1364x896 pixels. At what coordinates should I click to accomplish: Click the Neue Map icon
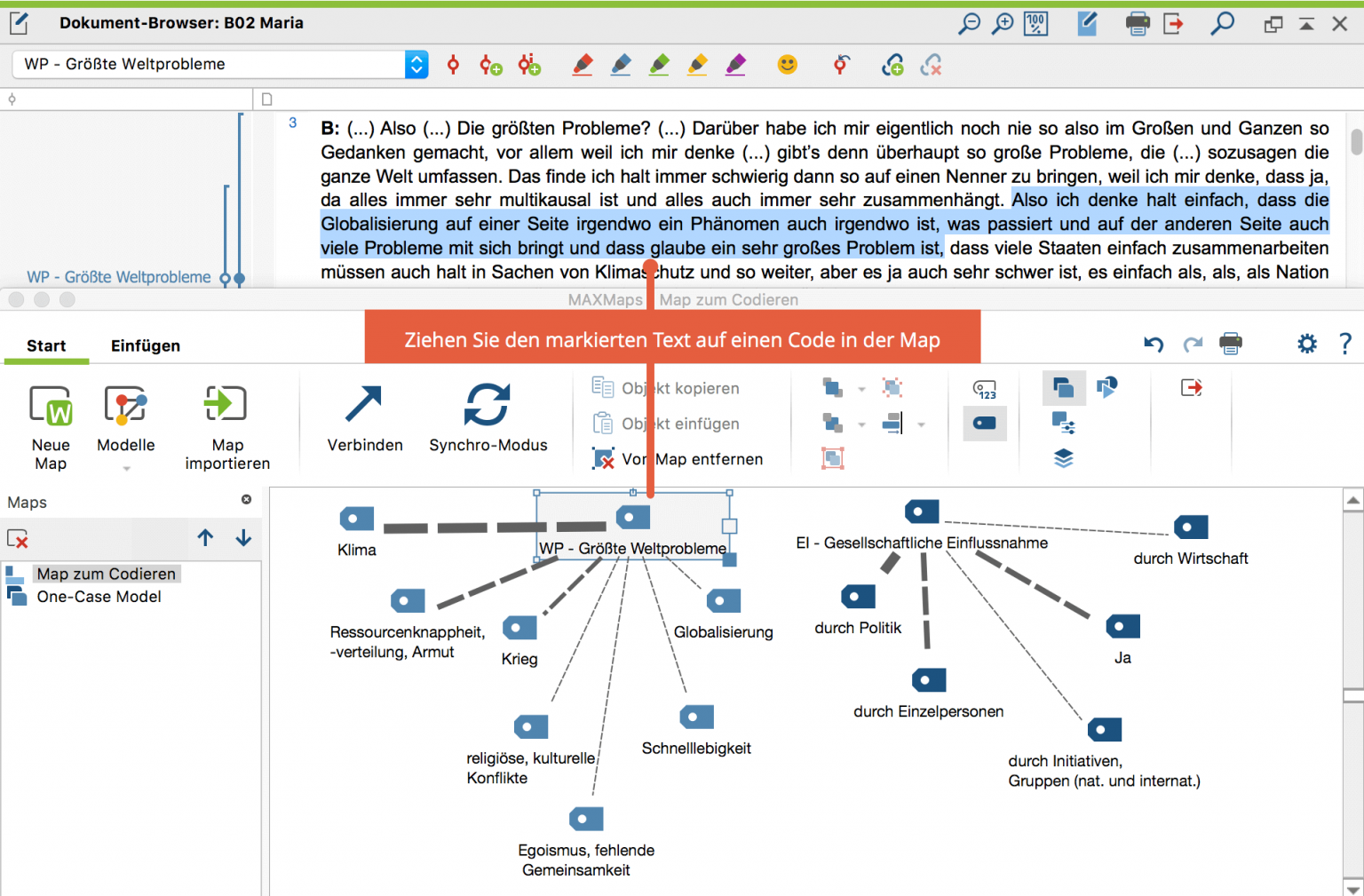[51, 406]
